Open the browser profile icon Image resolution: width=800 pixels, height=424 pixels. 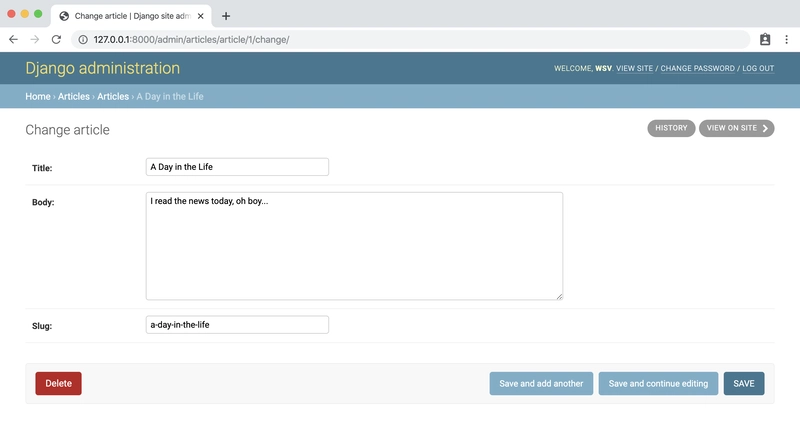pos(765,39)
